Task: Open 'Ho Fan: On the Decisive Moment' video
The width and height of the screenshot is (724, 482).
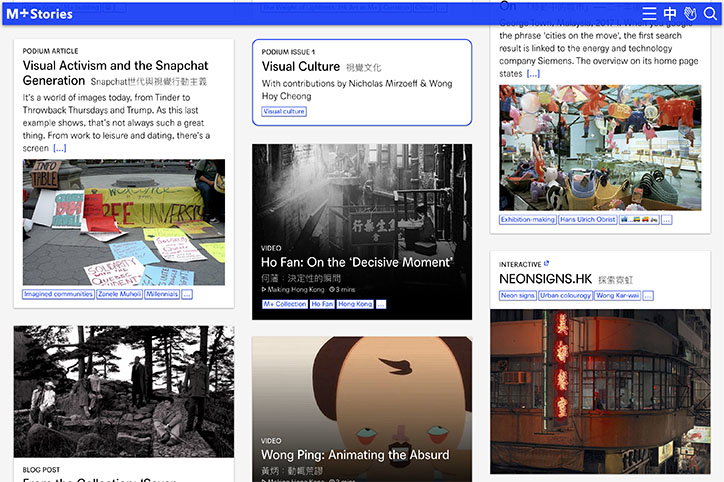Action: (x=356, y=262)
